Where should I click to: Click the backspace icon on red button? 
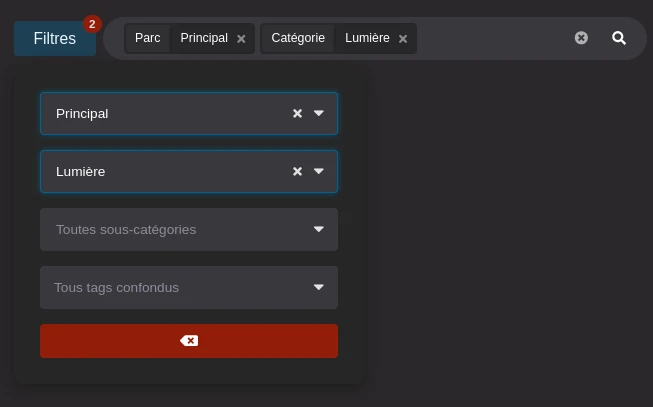[x=189, y=341]
